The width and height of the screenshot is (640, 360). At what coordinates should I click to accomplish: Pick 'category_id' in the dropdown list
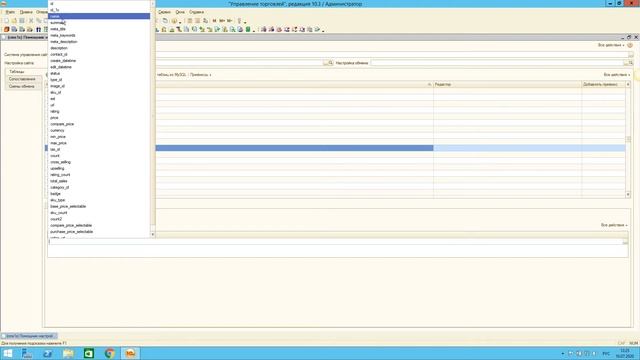(x=60, y=187)
